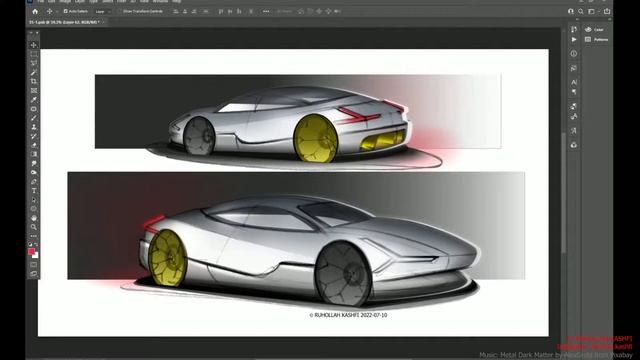Open the History panel icon in dock
This screenshot has height=360, width=640.
click(574, 29)
